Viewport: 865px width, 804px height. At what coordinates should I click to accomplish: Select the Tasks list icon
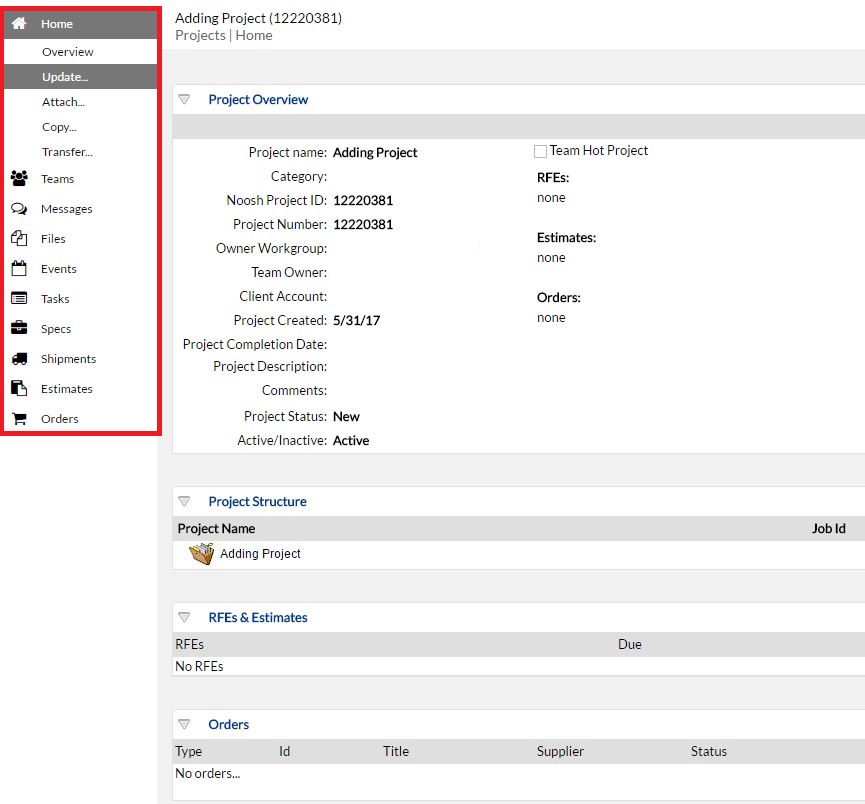click(x=19, y=299)
